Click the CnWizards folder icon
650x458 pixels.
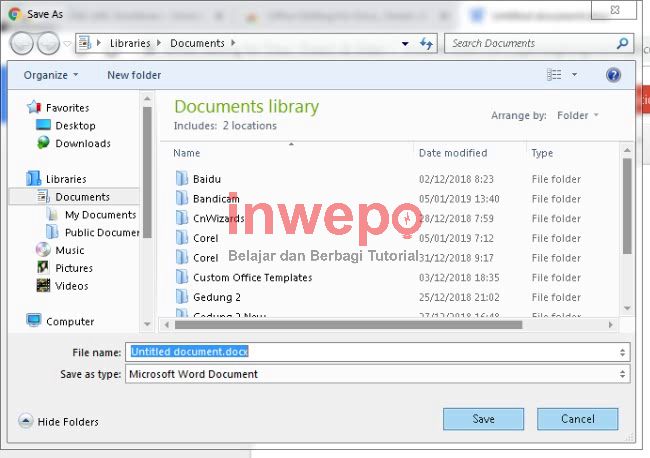click(182, 218)
